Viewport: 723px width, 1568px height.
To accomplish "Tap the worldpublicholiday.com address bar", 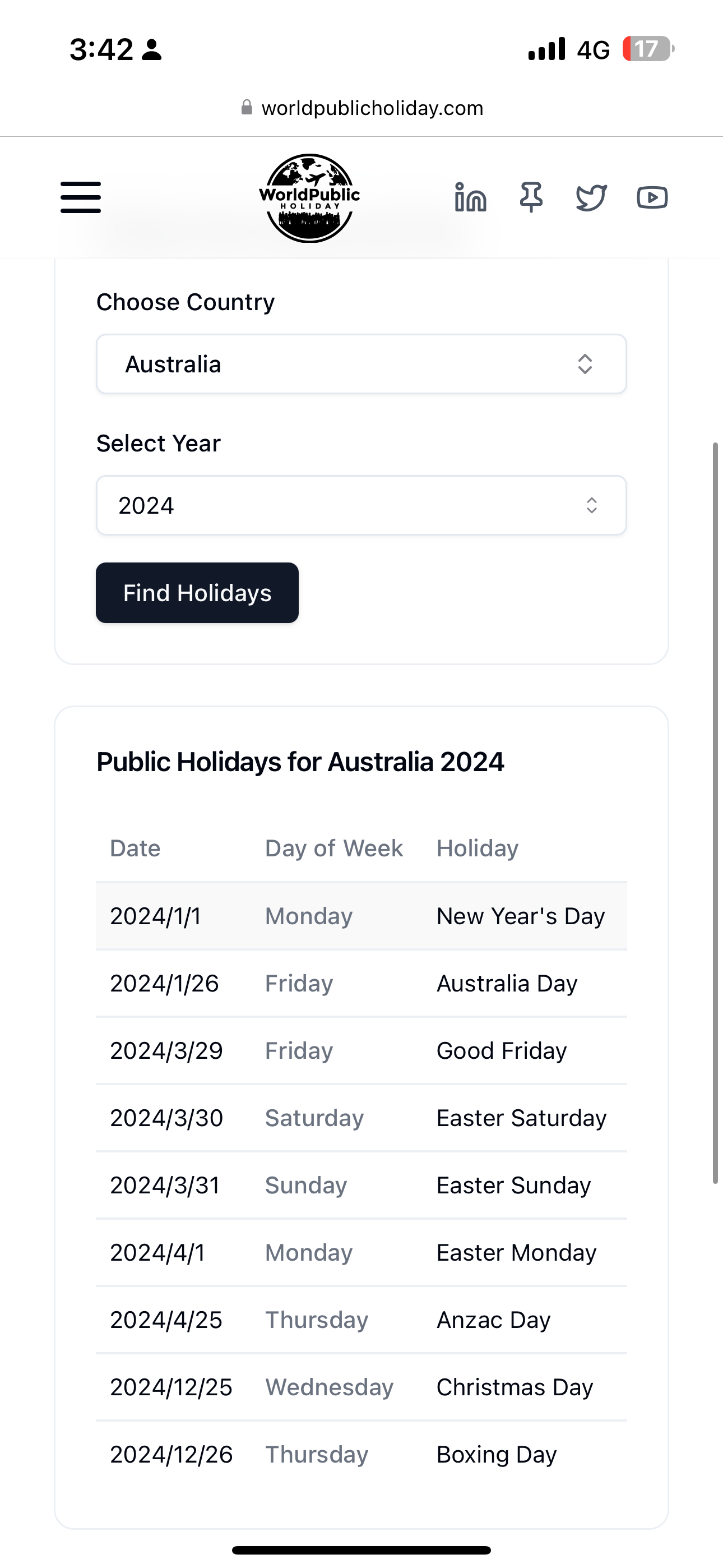I will (361, 108).
